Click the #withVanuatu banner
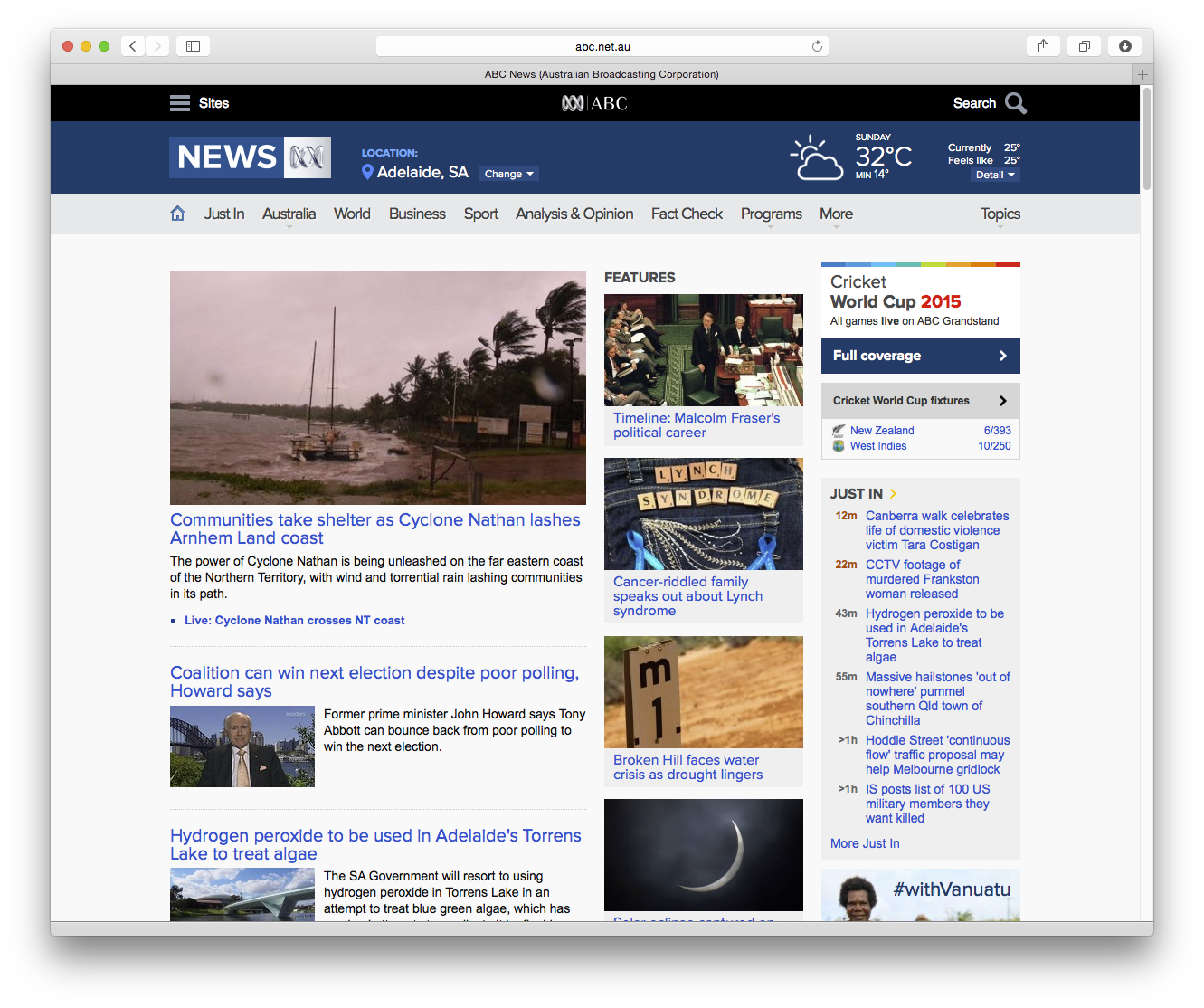The image size is (1204, 1008). (x=921, y=895)
